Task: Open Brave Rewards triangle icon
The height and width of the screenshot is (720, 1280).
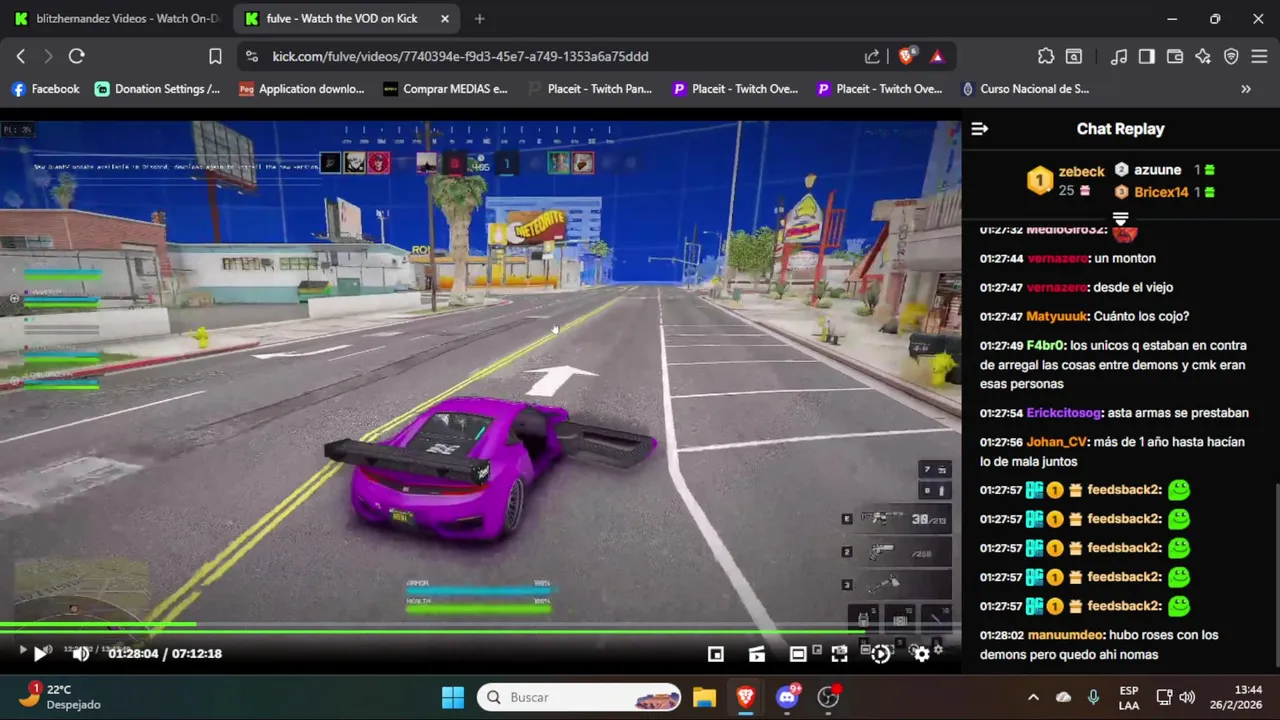Action: pos(937,56)
